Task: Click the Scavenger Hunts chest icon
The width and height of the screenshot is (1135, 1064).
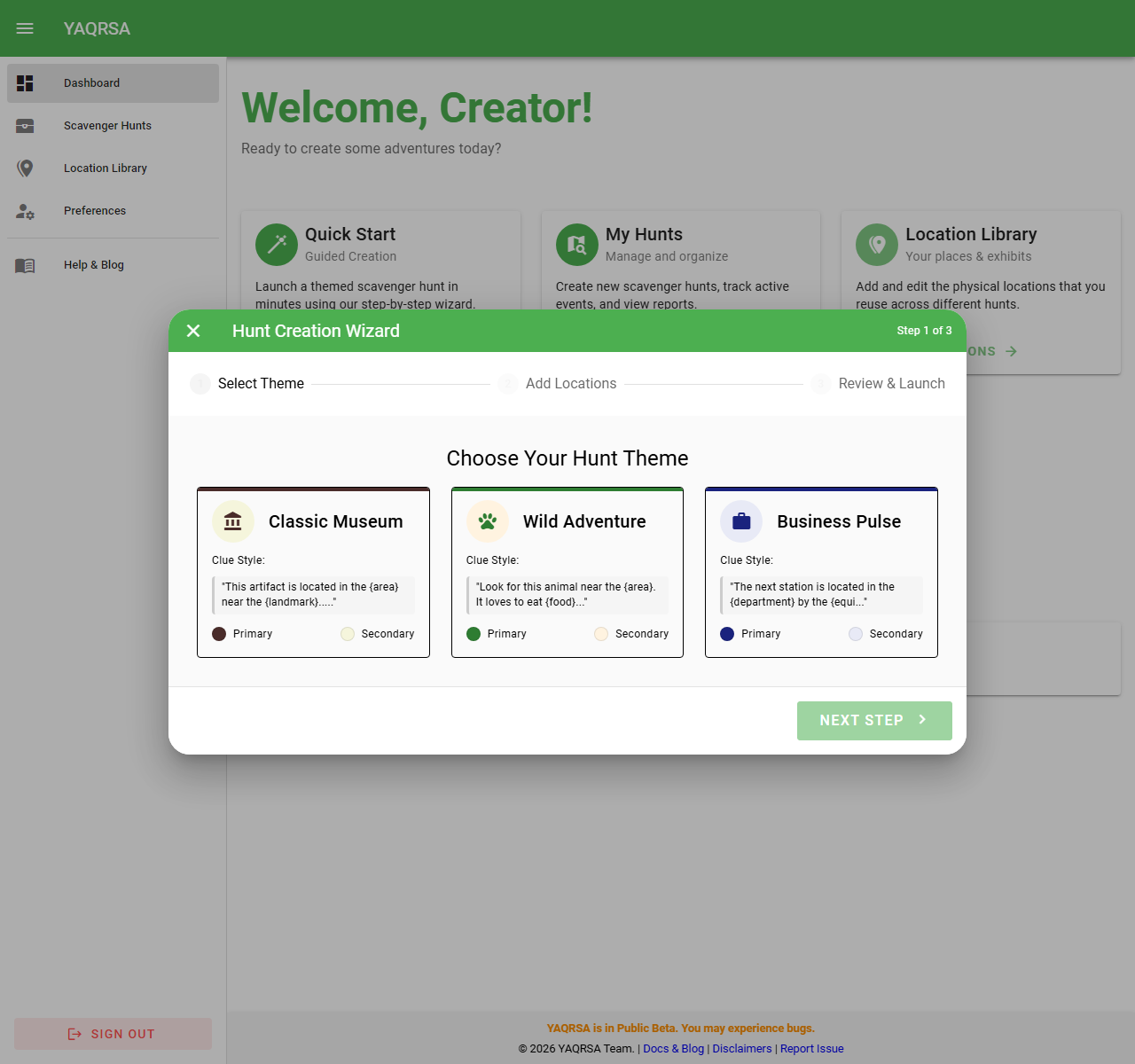Action: click(x=25, y=126)
